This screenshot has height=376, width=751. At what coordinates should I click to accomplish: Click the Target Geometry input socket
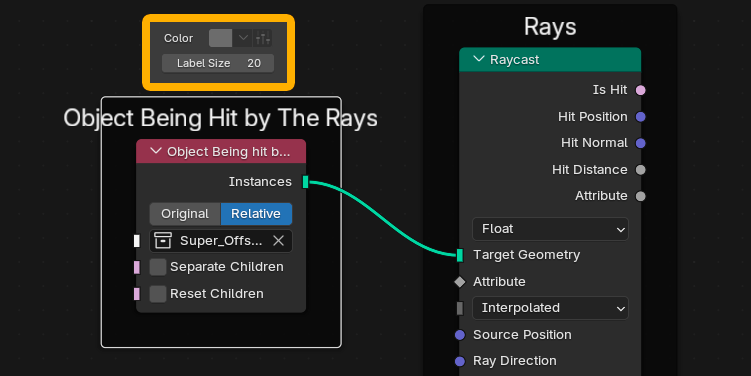[x=460, y=255]
